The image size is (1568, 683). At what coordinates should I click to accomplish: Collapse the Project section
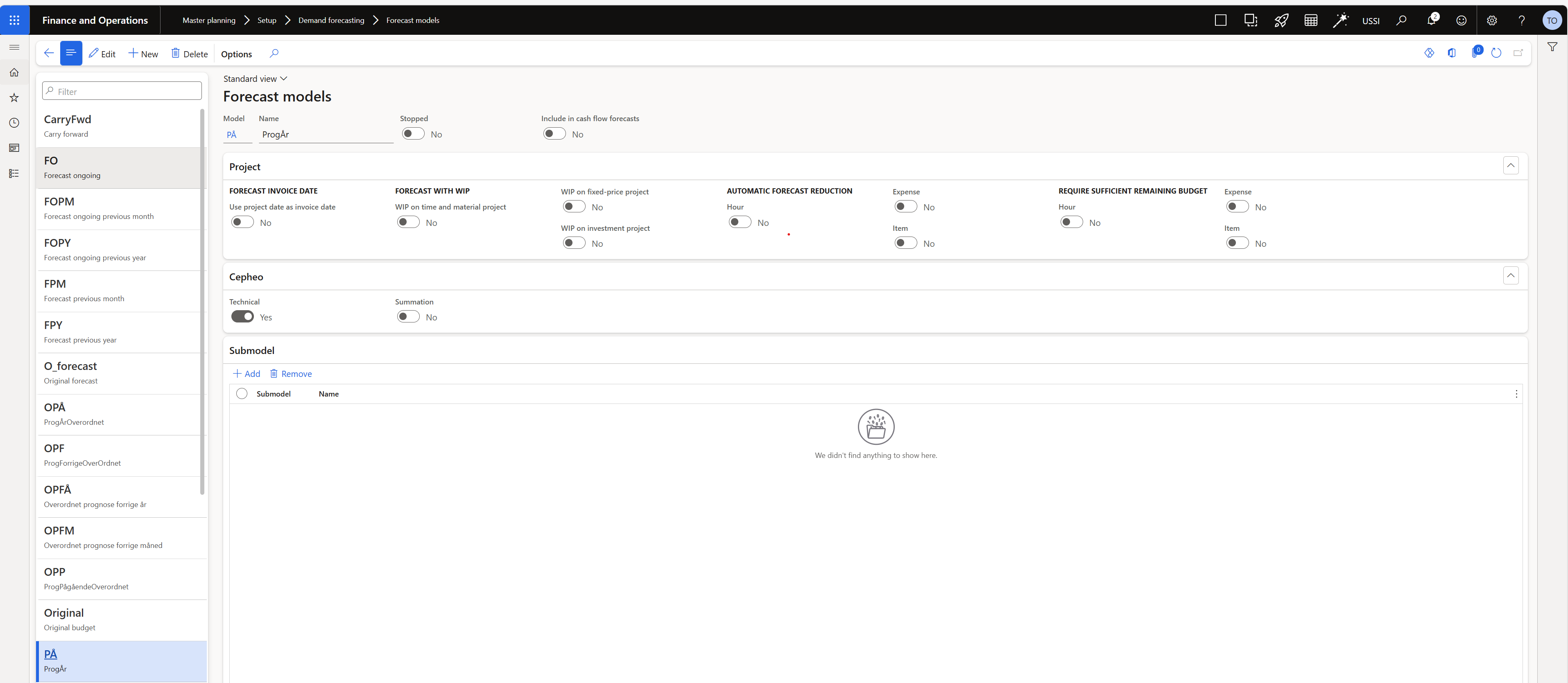[1510, 165]
